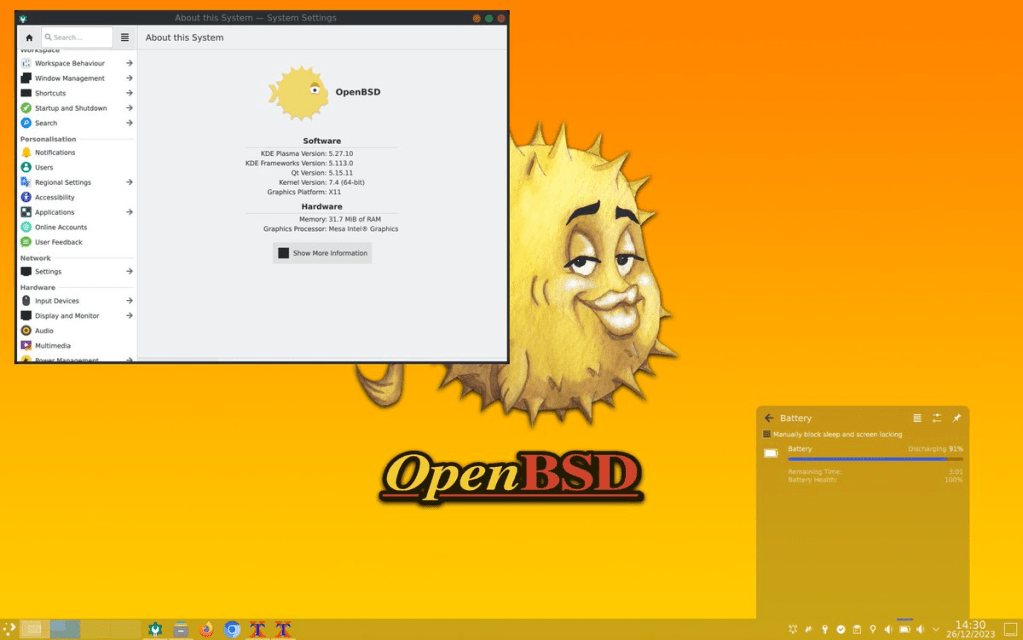Click the Show More Information button
Screen dimensions: 1023x640
click(322, 253)
